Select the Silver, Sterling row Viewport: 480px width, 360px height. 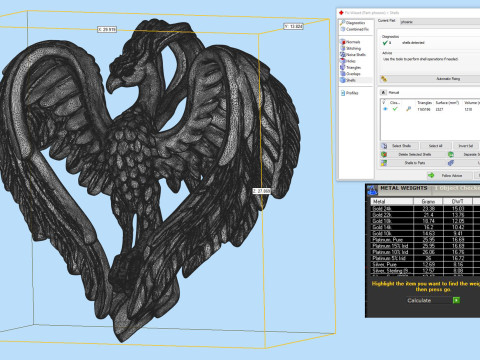point(425,271)
